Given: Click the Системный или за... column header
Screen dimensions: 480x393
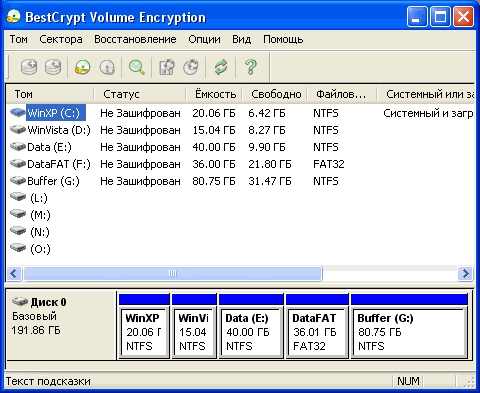Looking at the screenshot, I should [425, 94].
